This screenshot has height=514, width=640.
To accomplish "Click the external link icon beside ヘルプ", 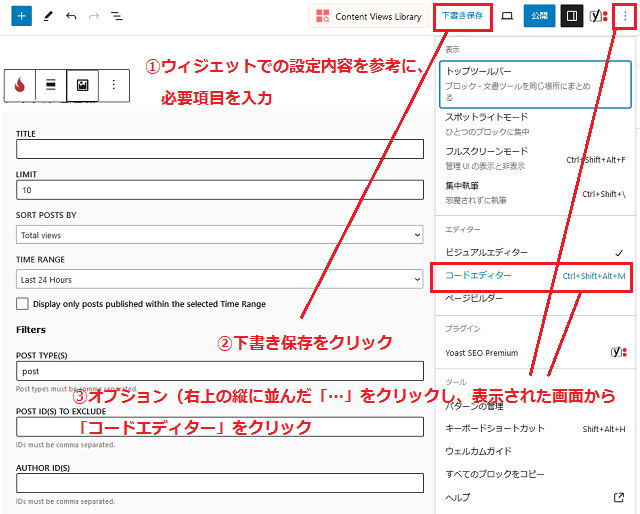I will click(x=619, y=497).
